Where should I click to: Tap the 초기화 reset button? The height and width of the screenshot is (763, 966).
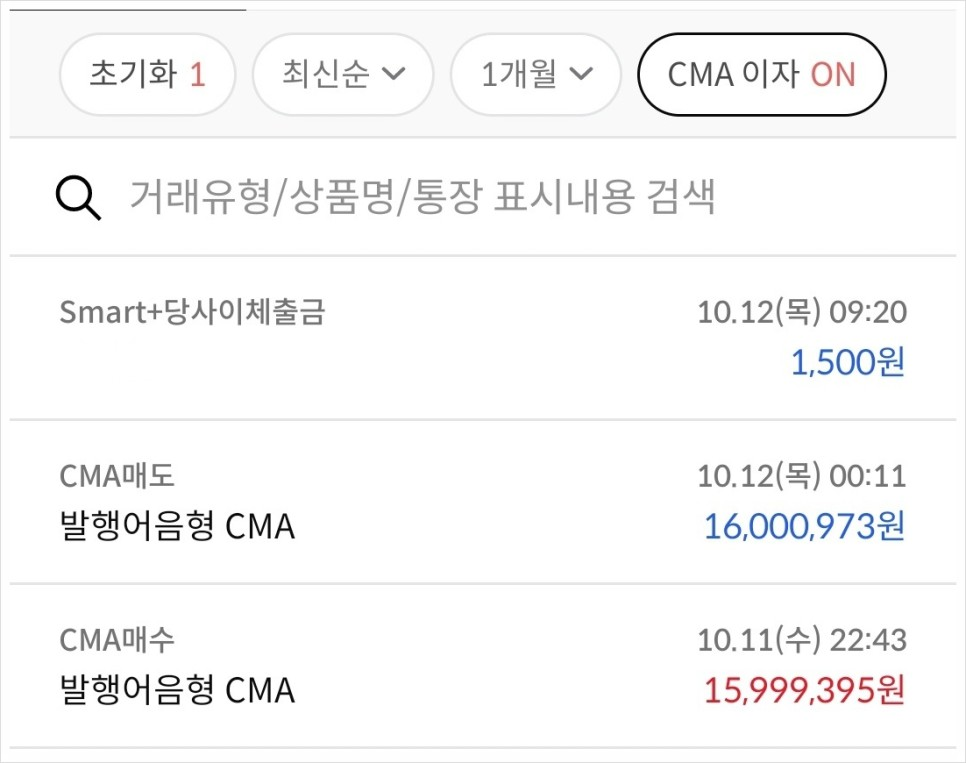click(x=147, y=75)
